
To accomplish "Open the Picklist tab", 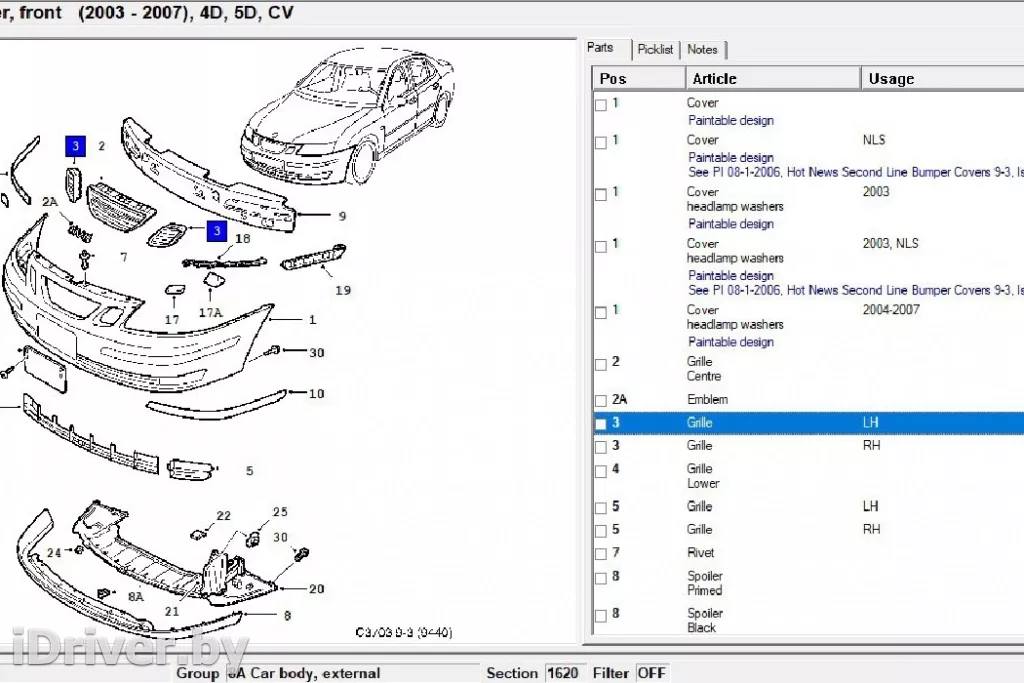I will click(655, 50).
